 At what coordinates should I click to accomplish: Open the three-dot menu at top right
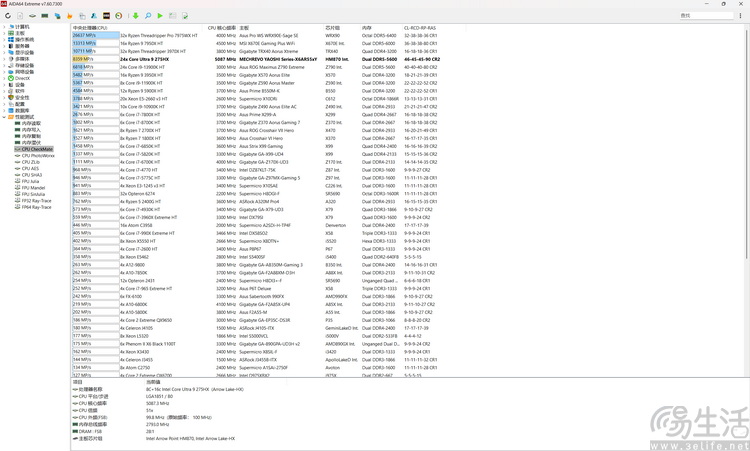tap(740, 16)
